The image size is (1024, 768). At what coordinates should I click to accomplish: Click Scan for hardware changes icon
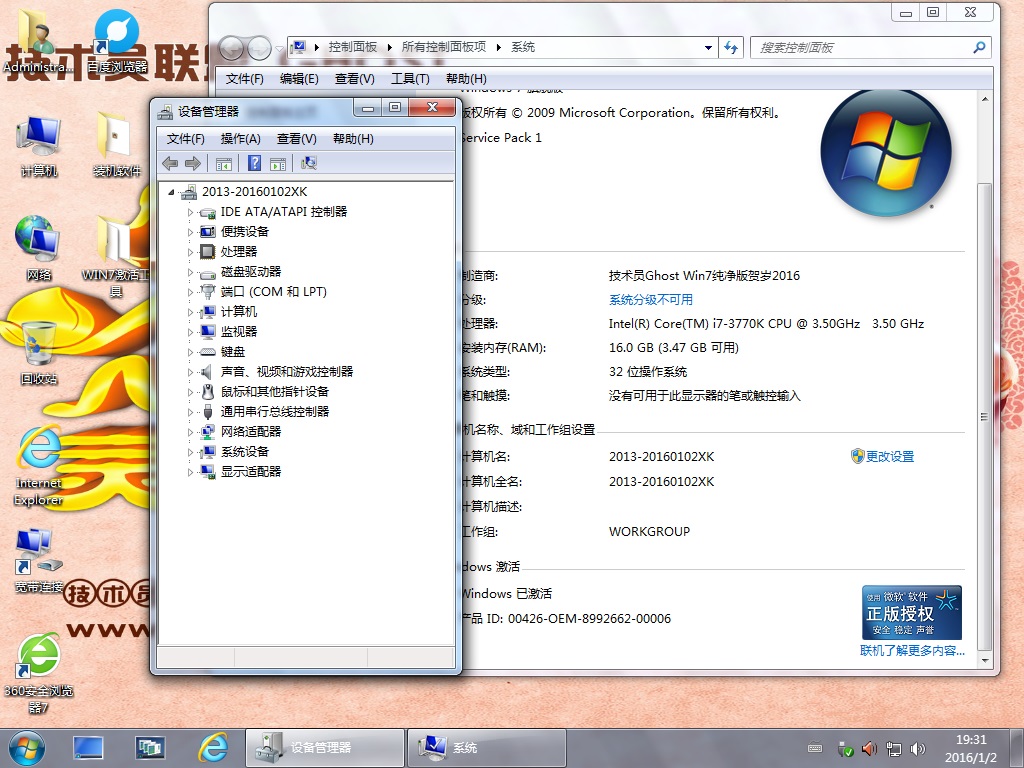coord(309,163)
